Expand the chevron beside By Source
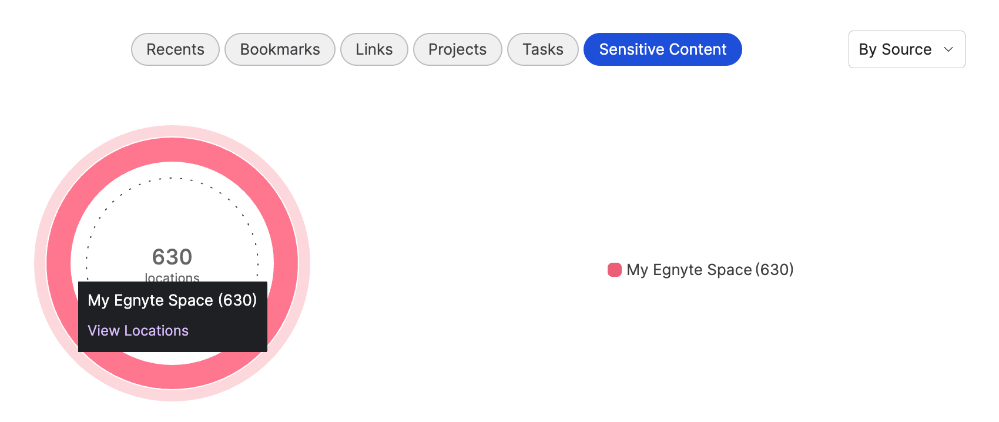Viewport: 999px width, 422px height. tap(948, 50)
